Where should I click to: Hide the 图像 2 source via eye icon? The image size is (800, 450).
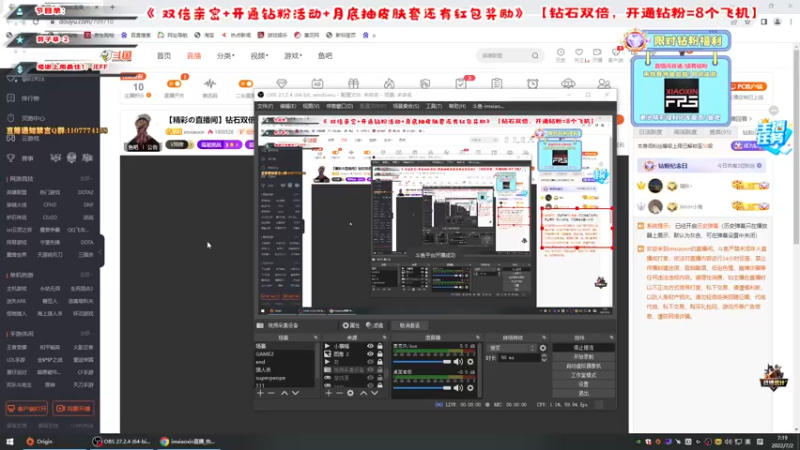tap(370, 354)
